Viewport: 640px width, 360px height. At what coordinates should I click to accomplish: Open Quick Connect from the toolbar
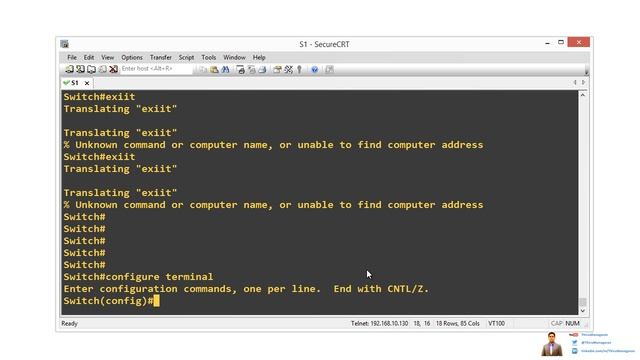(80, 69)
